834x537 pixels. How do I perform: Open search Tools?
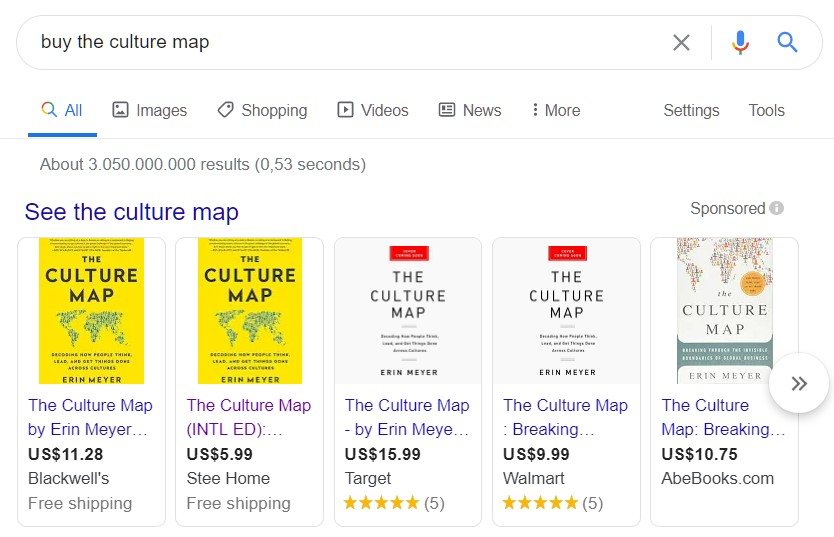[x=766, y=110]
